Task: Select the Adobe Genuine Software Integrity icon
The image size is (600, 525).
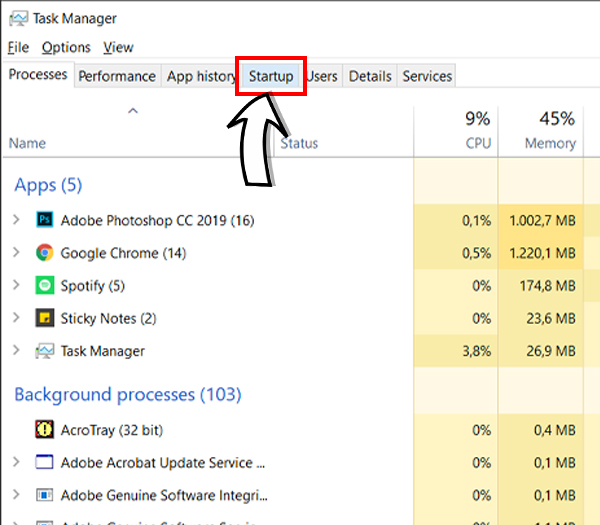Action: tap(45, 495)
